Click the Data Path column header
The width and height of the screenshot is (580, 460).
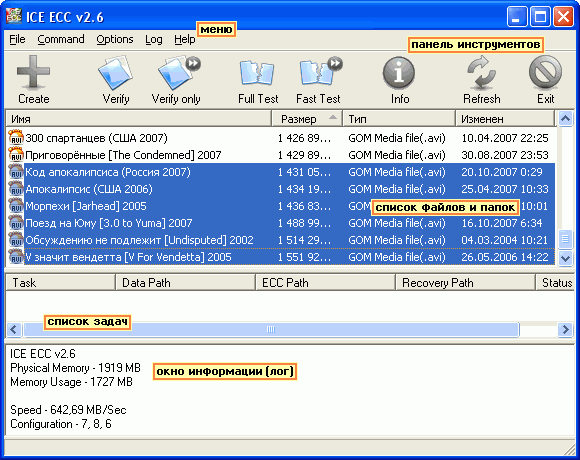tap(185, 283)
